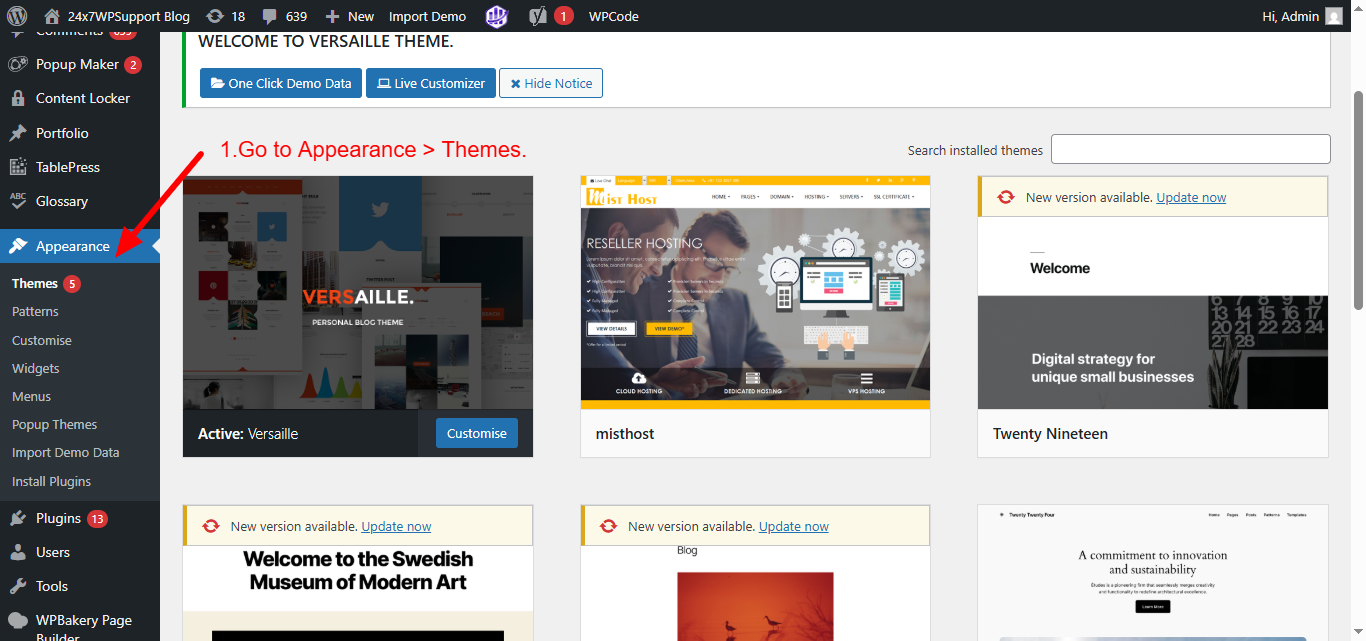
Task: Click the Twenty Nineteen theme name
Action: (1050, 434)
